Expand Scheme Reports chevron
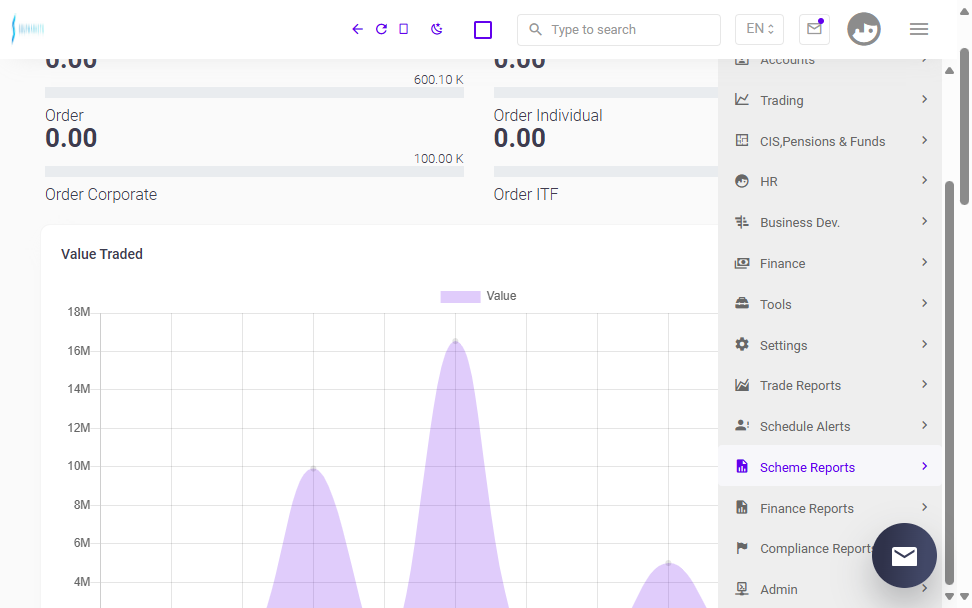This screenshot has width=972, height=608. pyautogui.click(x=924, y=466)
